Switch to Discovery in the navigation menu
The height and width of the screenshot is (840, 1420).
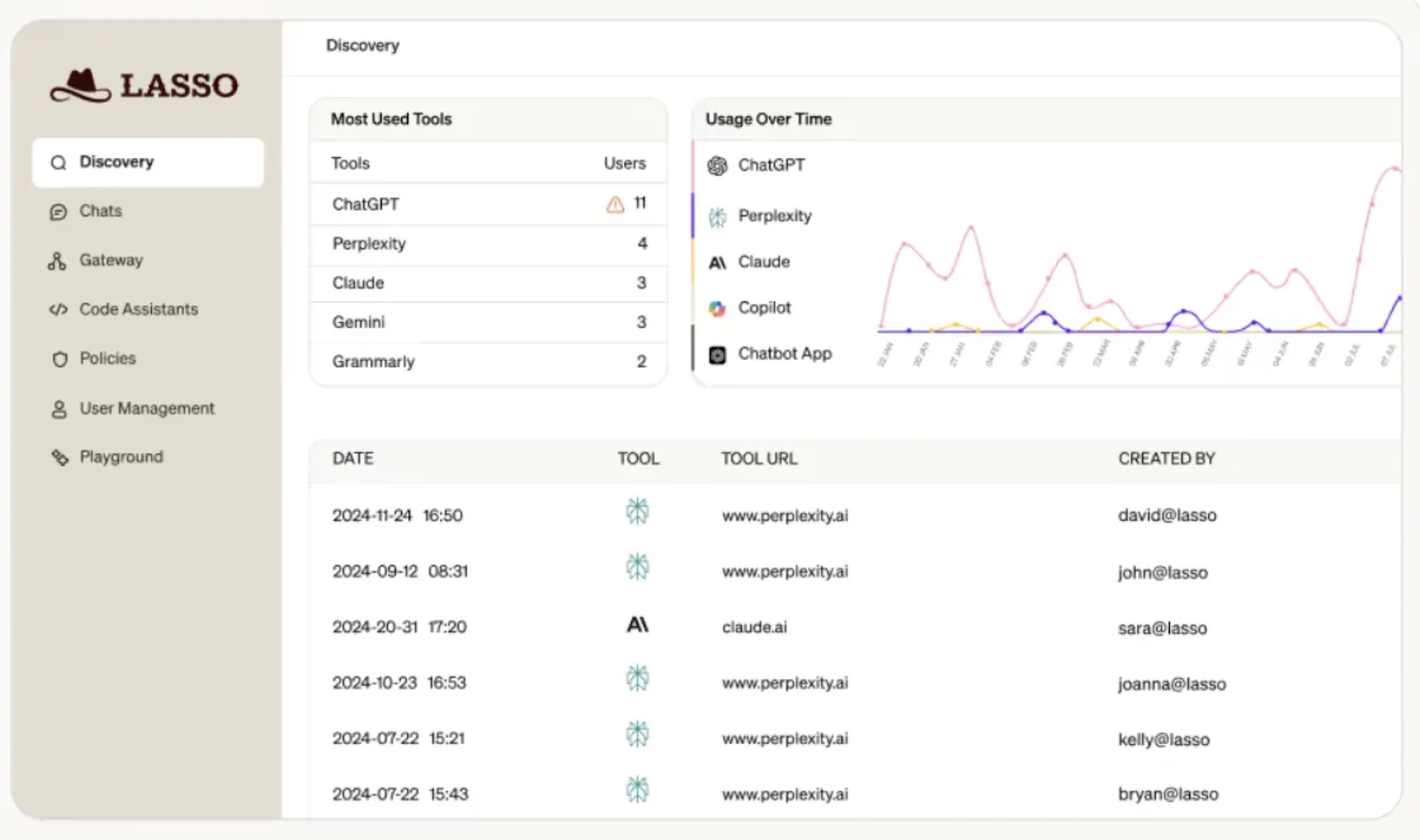click(116, 161)
